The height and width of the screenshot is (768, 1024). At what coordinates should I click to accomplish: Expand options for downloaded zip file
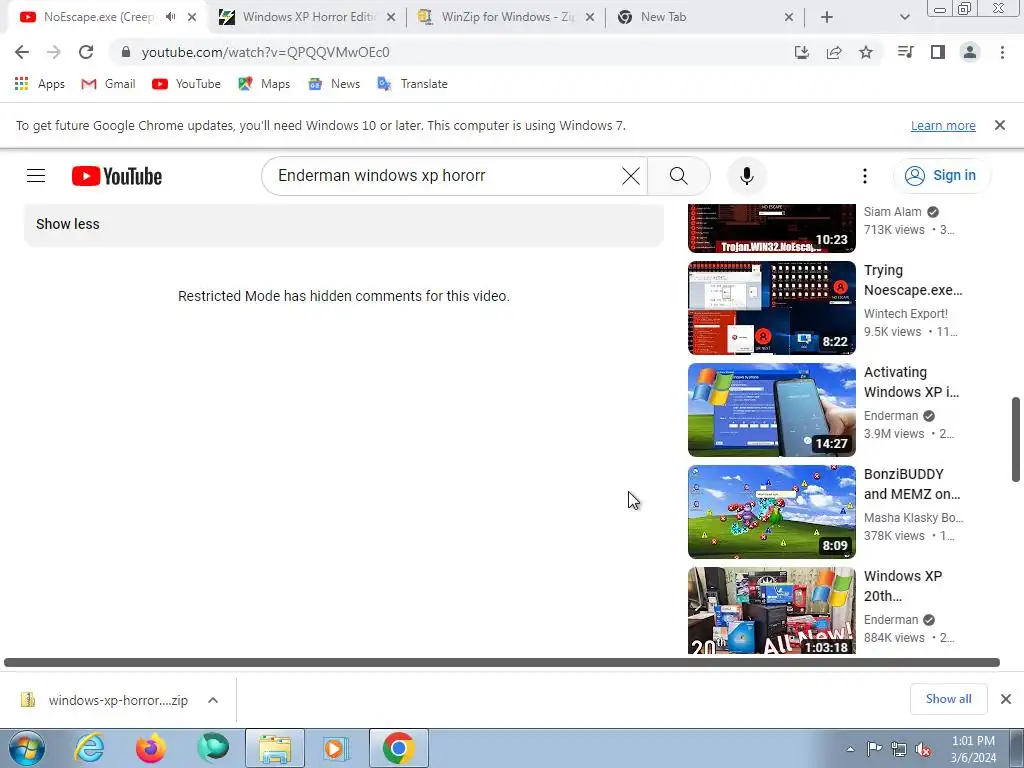(x=213, y=700)
